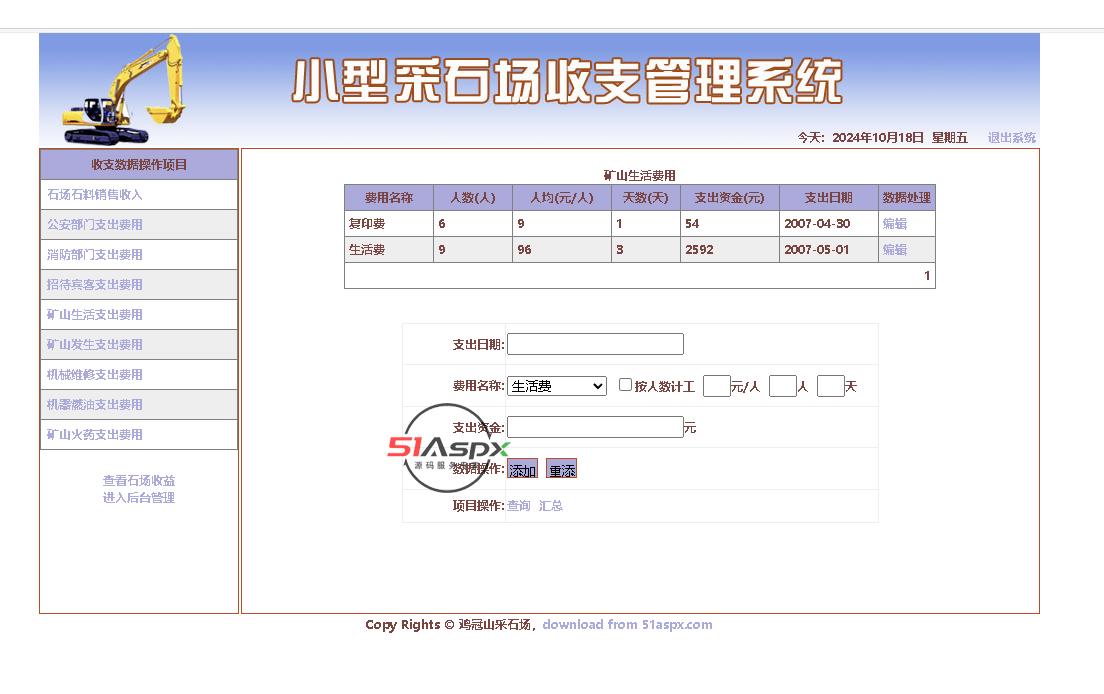Click the excavator logo image
The width and height of the screenshot is (1104, 694).
click(123, 90)
